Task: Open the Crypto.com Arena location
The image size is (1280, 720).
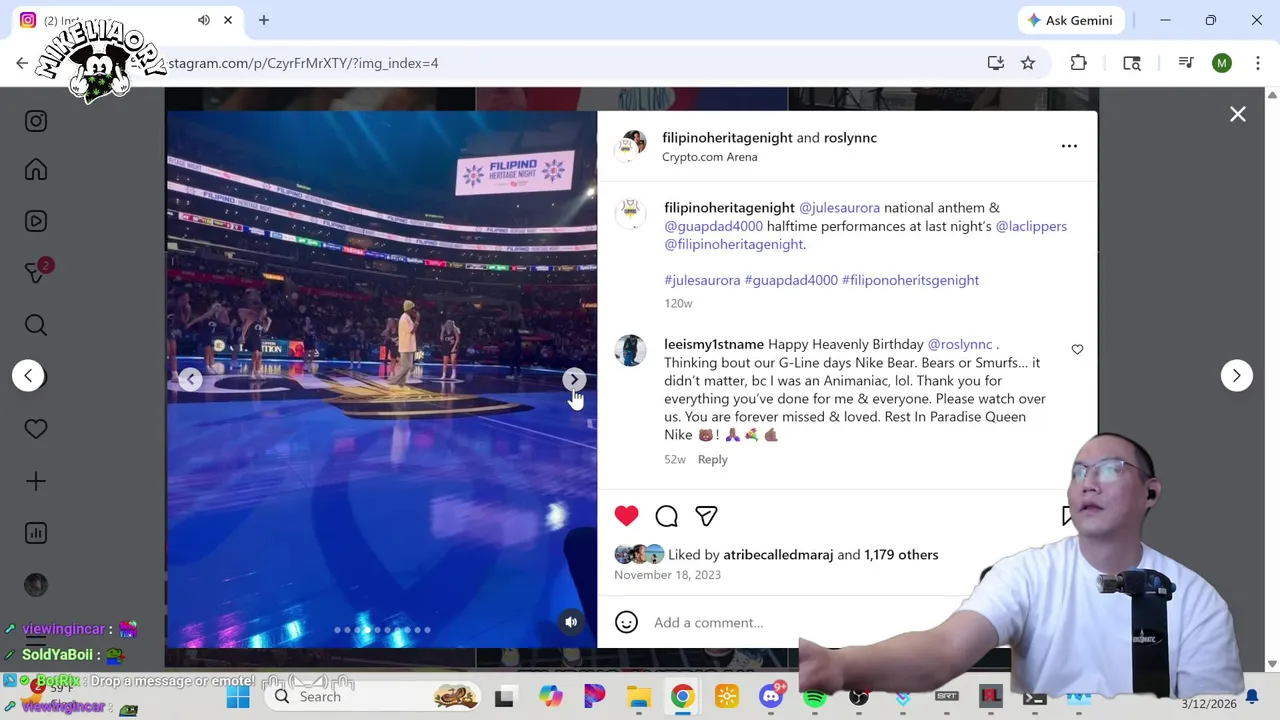Action: (x=709, y=157)
